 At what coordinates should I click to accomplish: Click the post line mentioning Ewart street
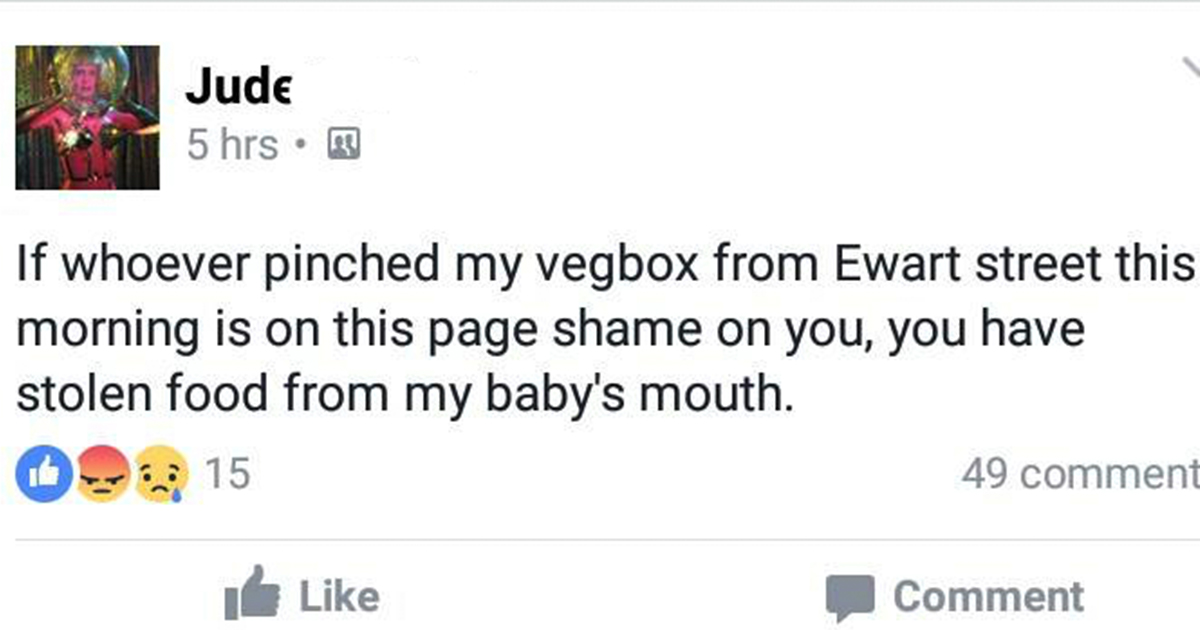[x=606, y=265]
